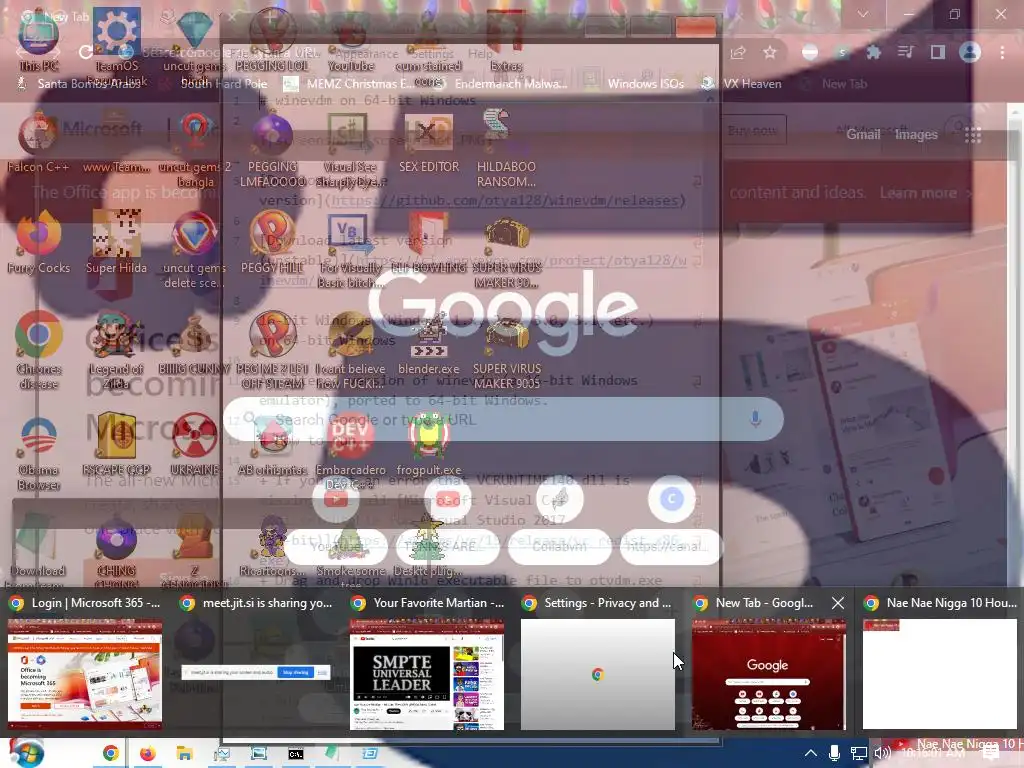Open the VX Heaven bookmark

pyautogui.click(x=741, y=84)
